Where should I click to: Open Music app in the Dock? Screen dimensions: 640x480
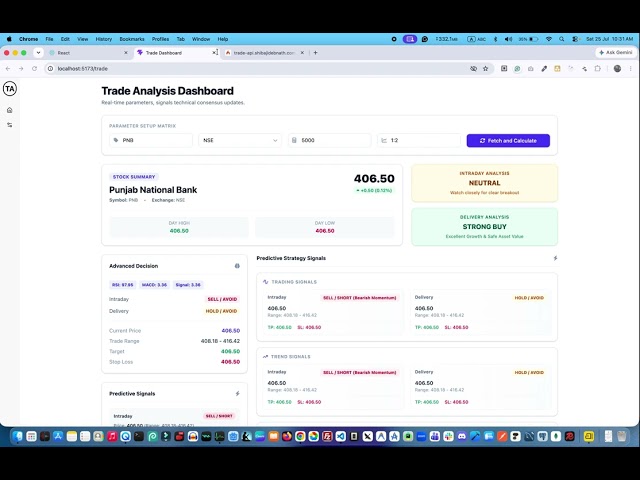point(112,436)
